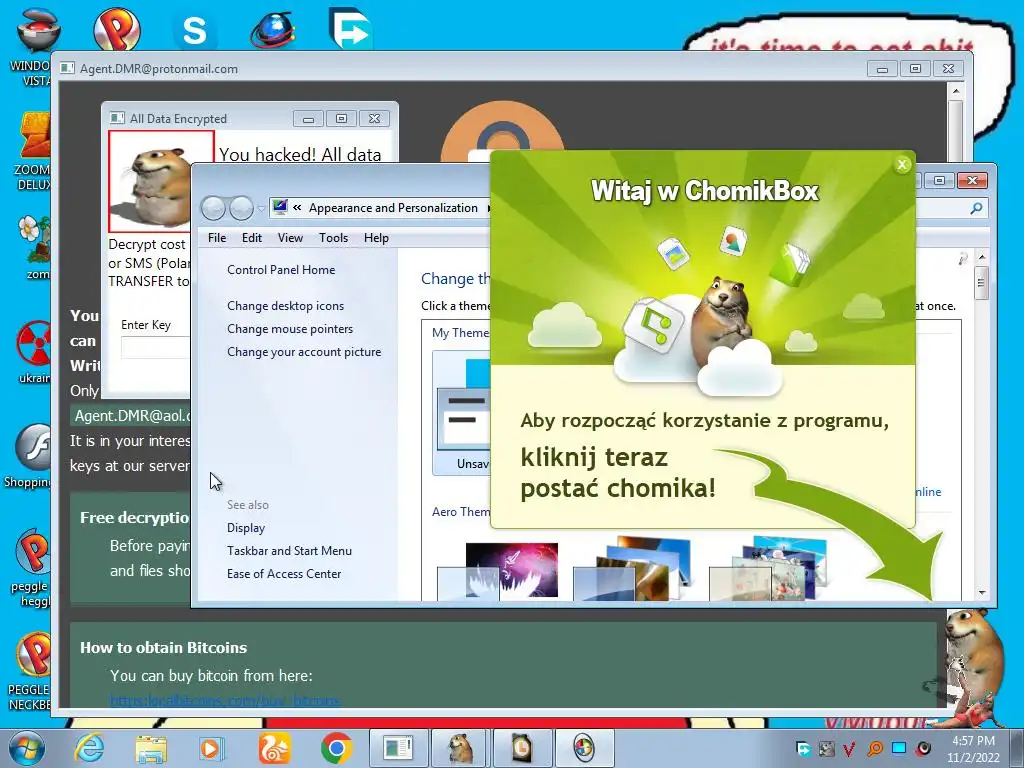This screenshot has height=768, width=1024.
Task: Open the Windows Start menu orb
Action: (x=27, y=748)
